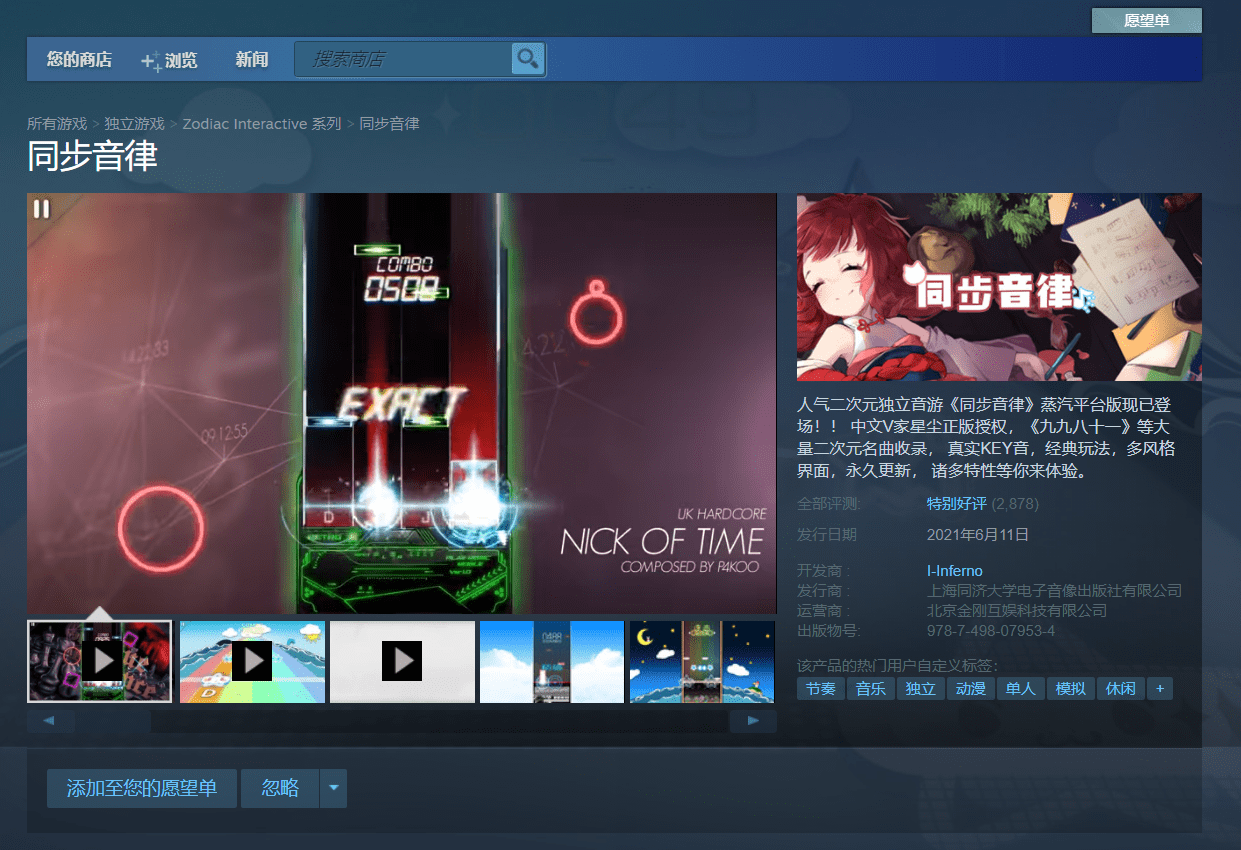Focus the 搜索商店 search field
The width and height of the screenshot is (1241, 850).
coord(403,59)
